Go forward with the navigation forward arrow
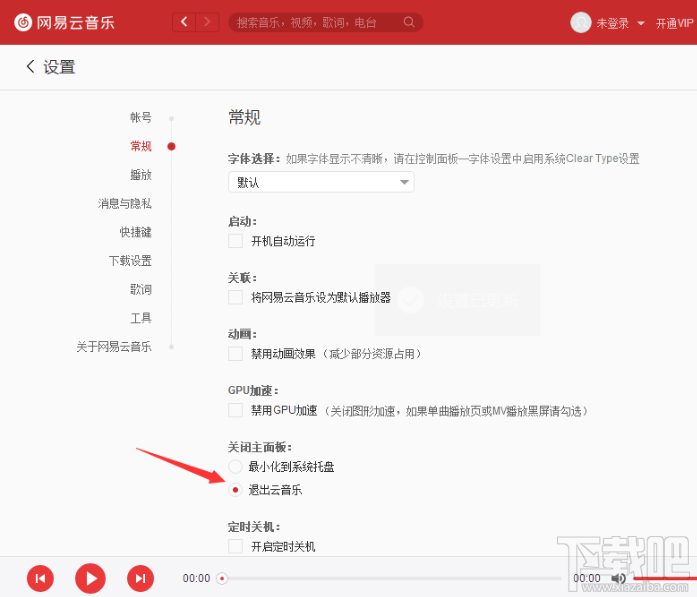697x597 pixels. 207,22
